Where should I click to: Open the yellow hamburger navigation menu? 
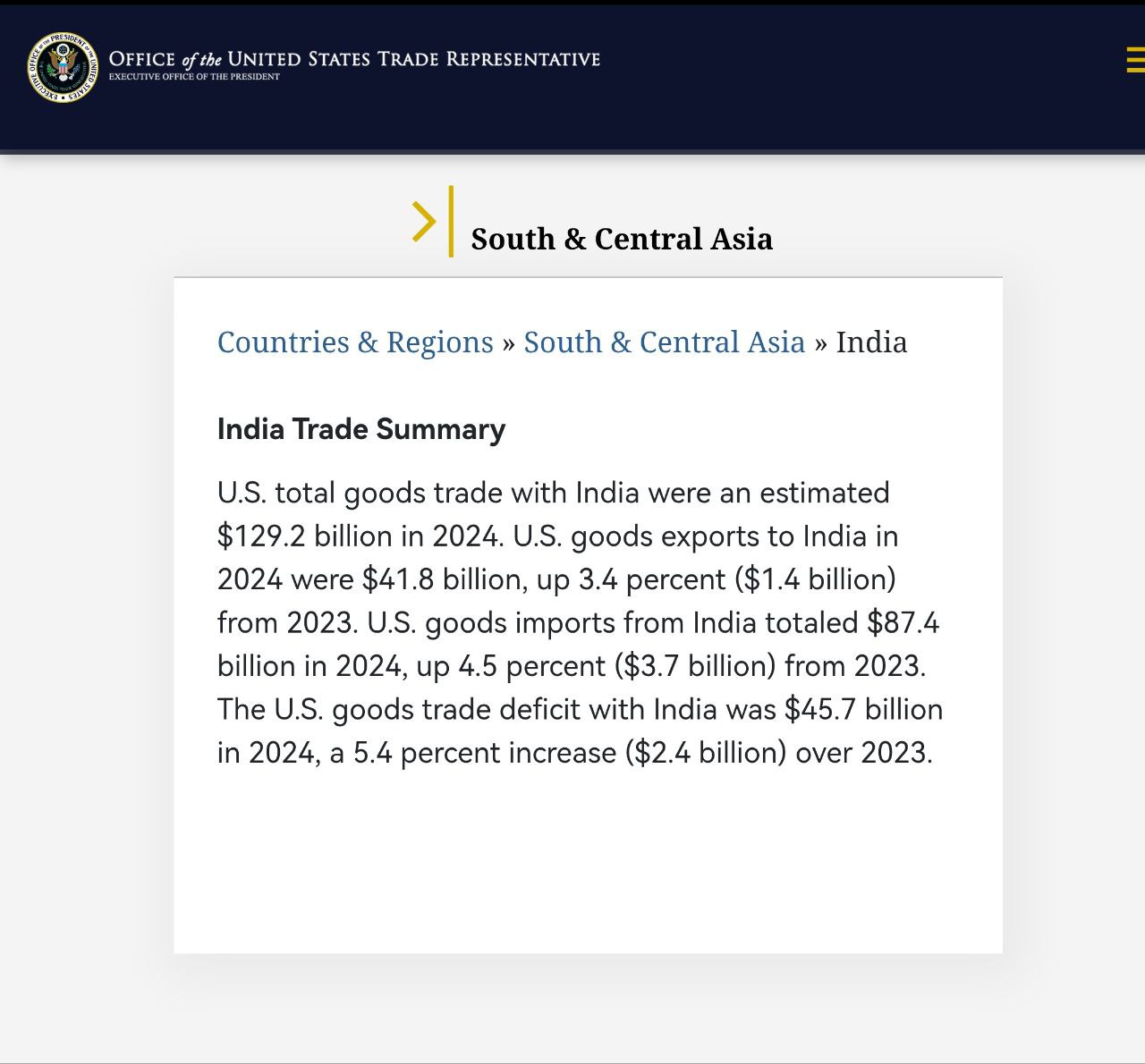pyautogui.click(x=1134, y=60)
